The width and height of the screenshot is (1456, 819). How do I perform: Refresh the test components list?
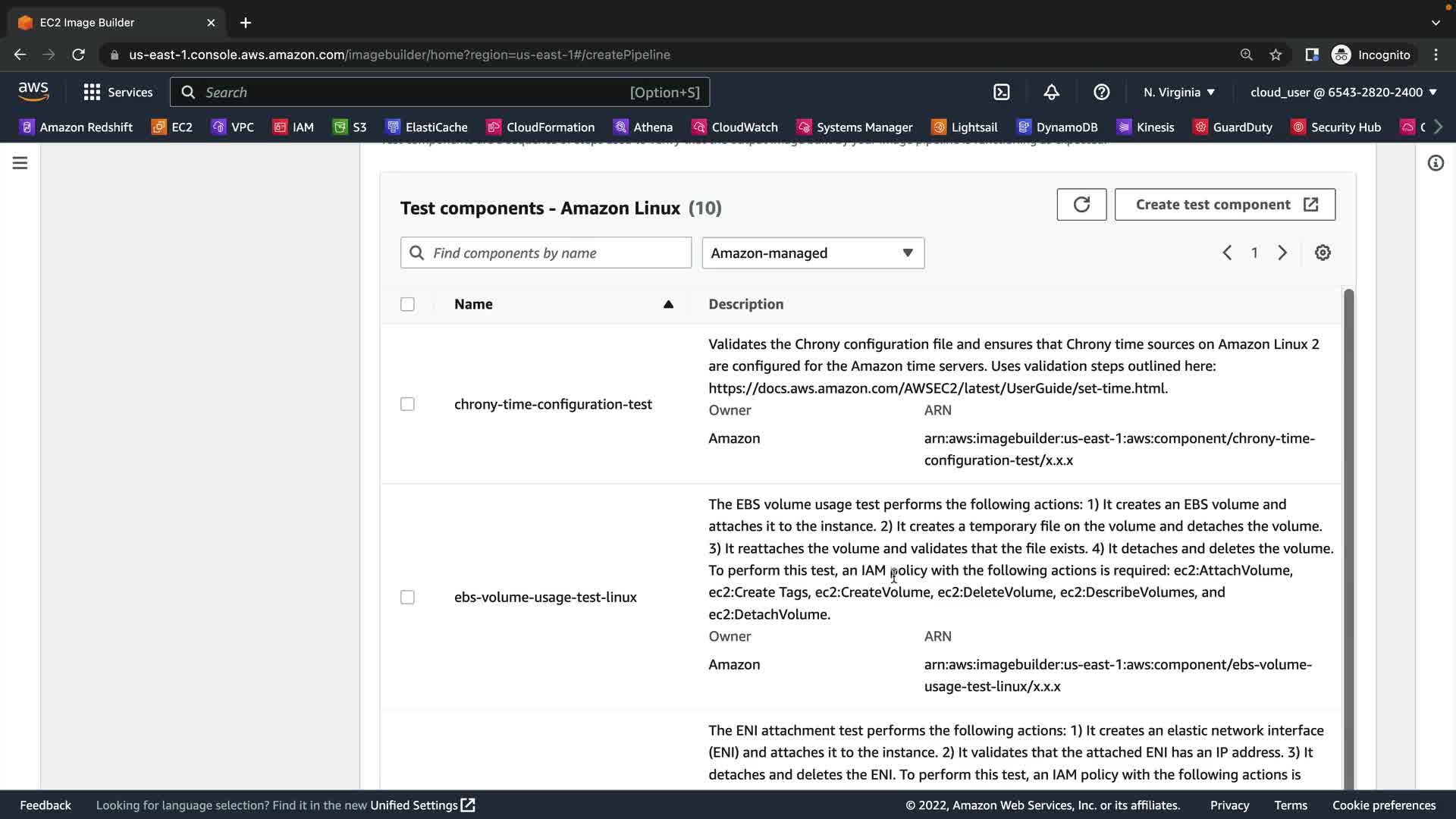point(1081,205)
